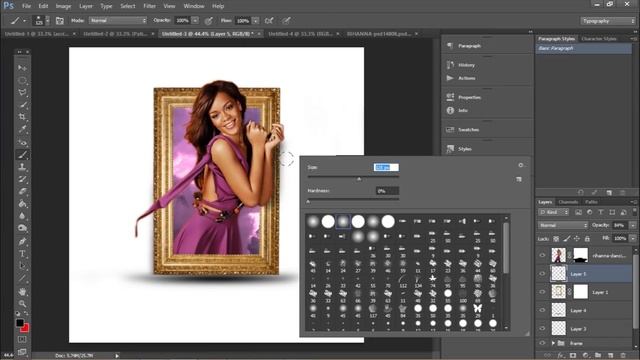The height and width of the screenshot is (360, 640).
Task: Click the brush Hardness slider
Action: tap(353, 201)
